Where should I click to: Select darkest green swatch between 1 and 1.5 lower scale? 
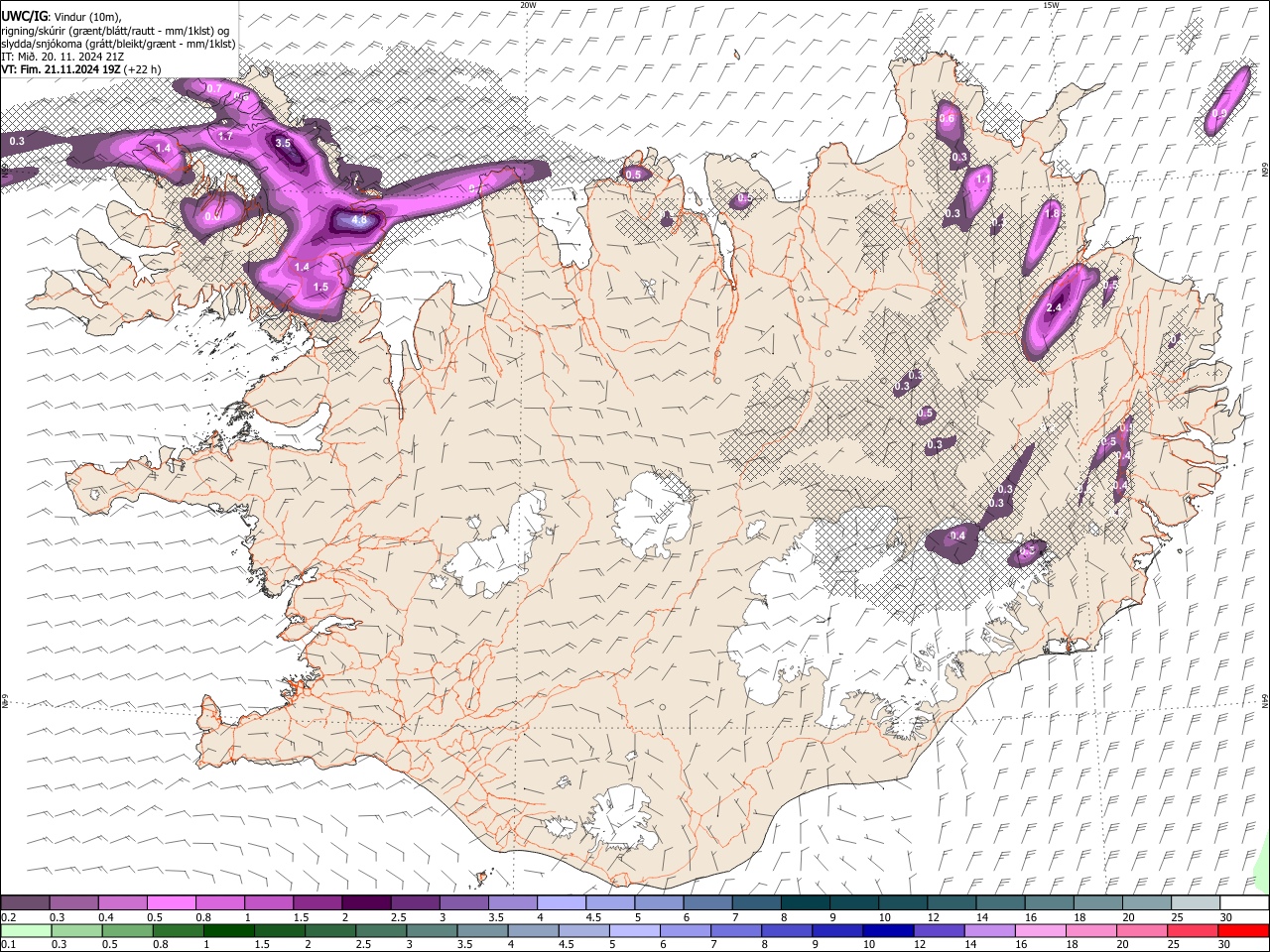pos(228,930)
